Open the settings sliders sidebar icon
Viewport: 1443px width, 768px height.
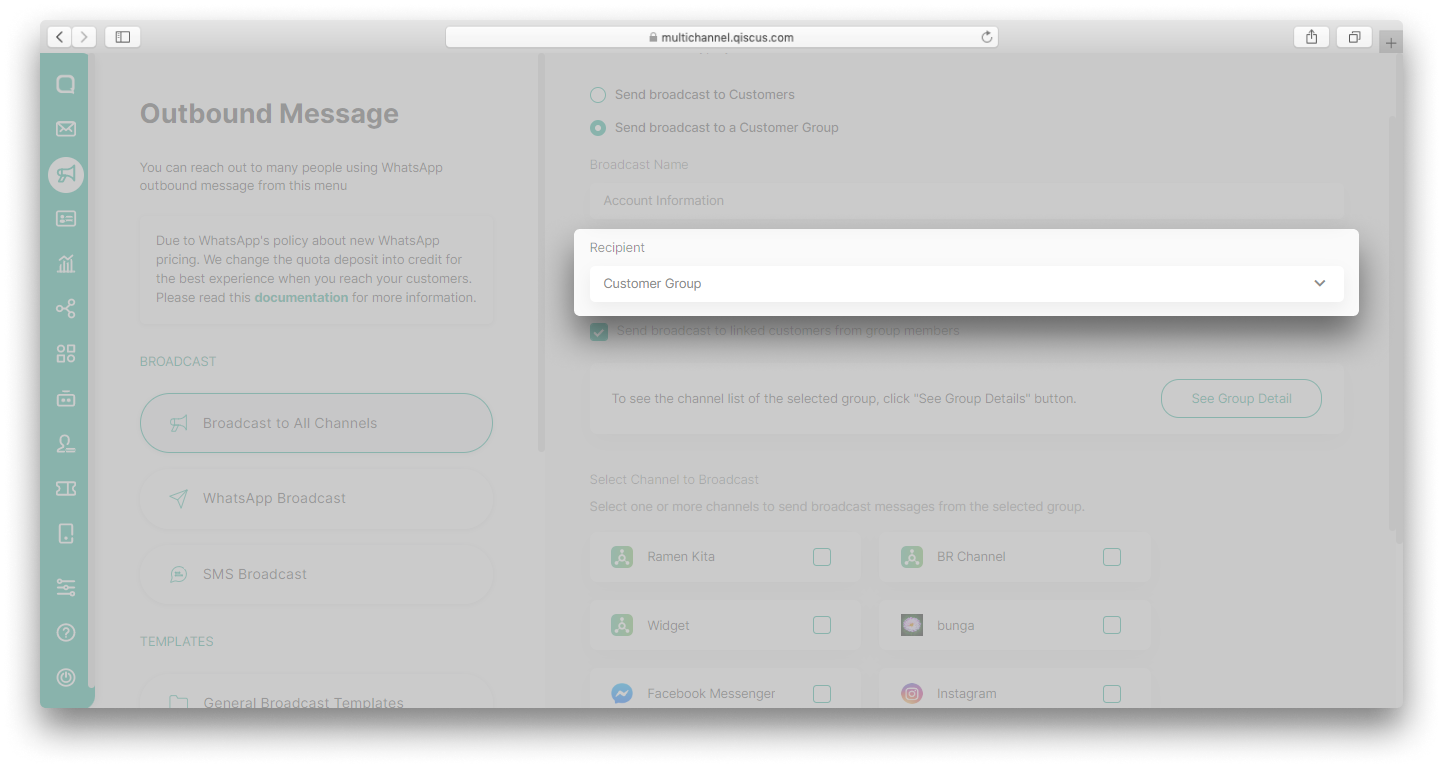pos(66,588)
